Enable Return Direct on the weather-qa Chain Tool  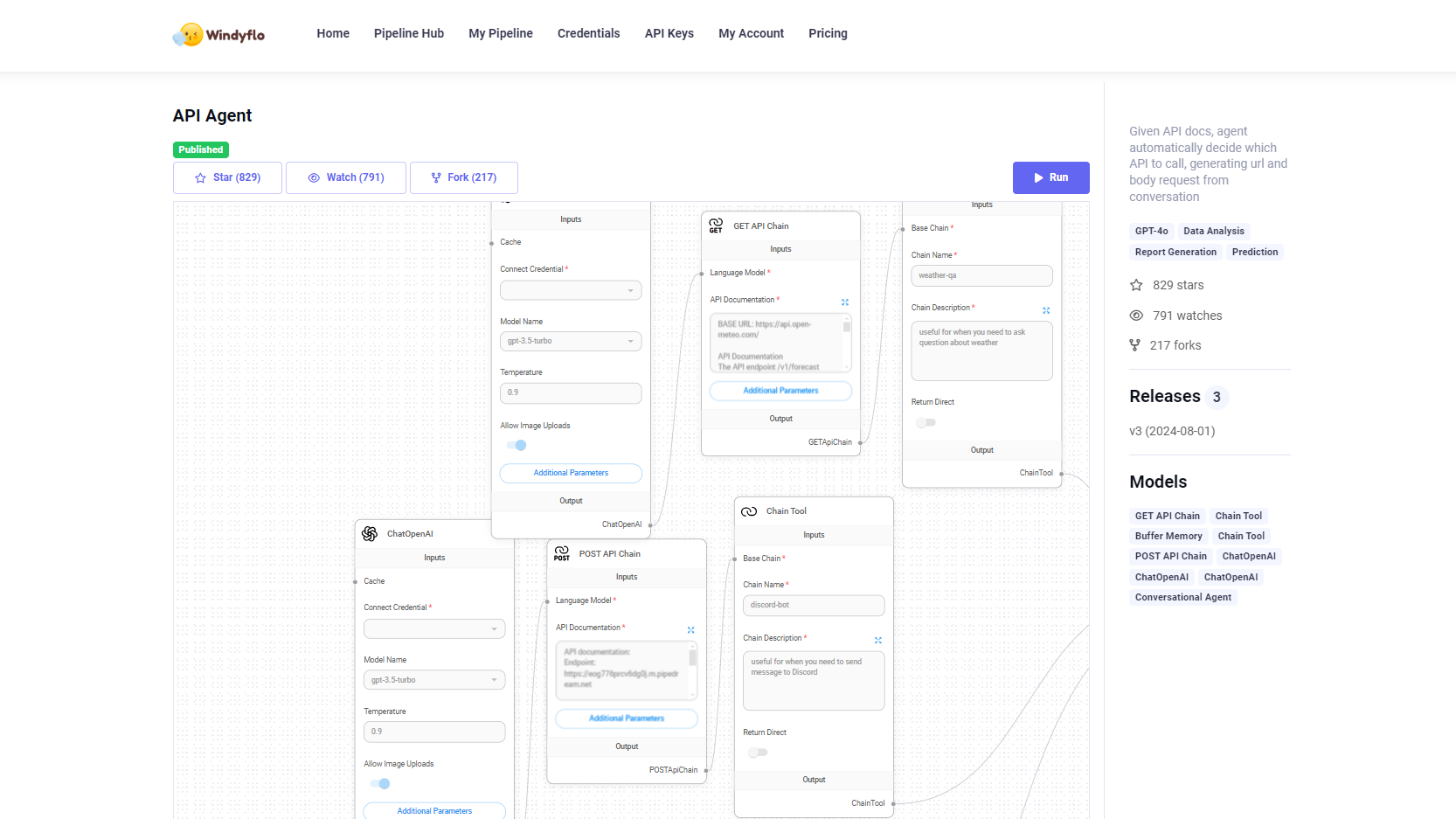926,422
